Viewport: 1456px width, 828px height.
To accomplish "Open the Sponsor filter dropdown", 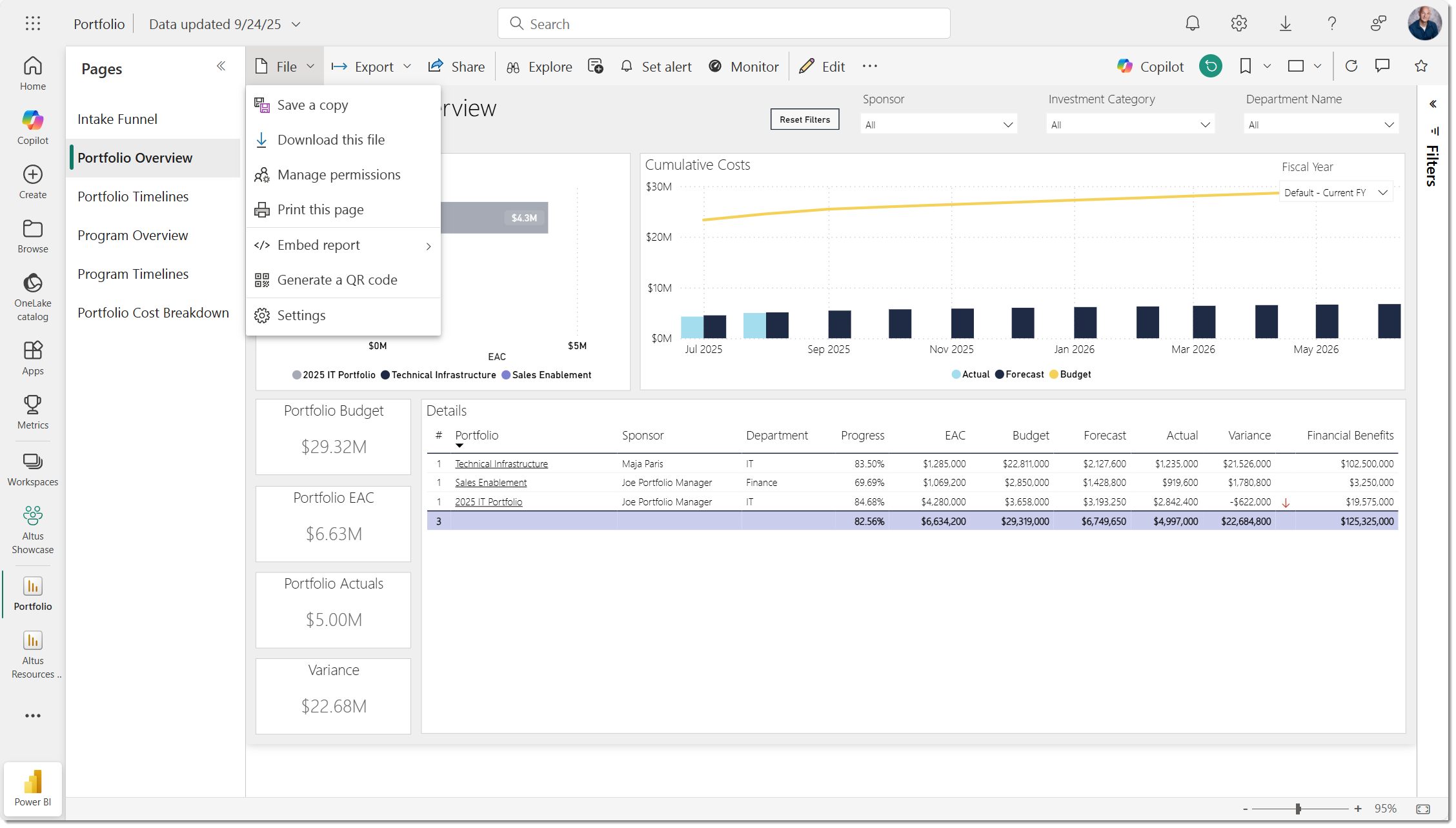I will [938, 125].
